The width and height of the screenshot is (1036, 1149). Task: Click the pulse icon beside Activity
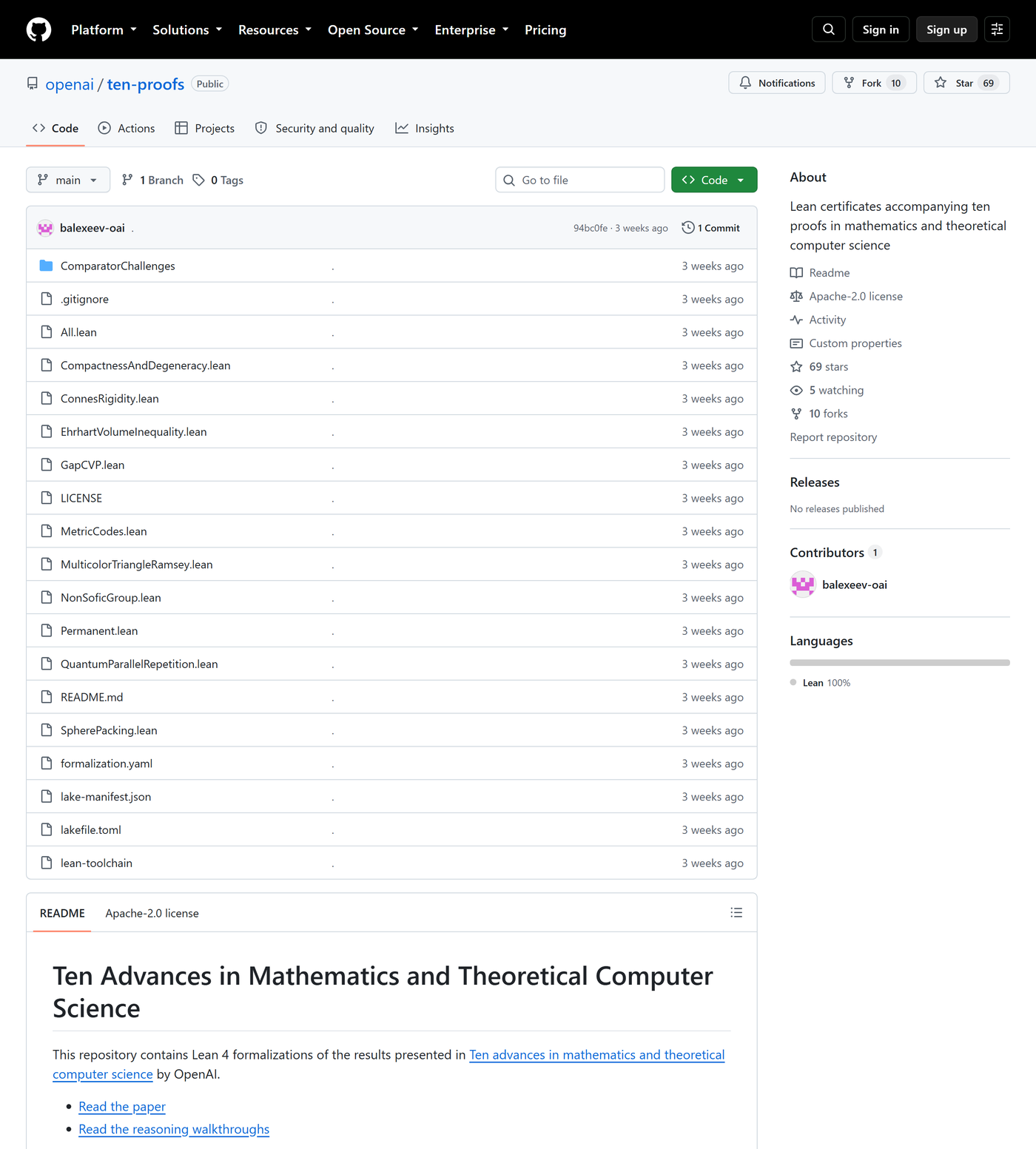click(796, 320)
